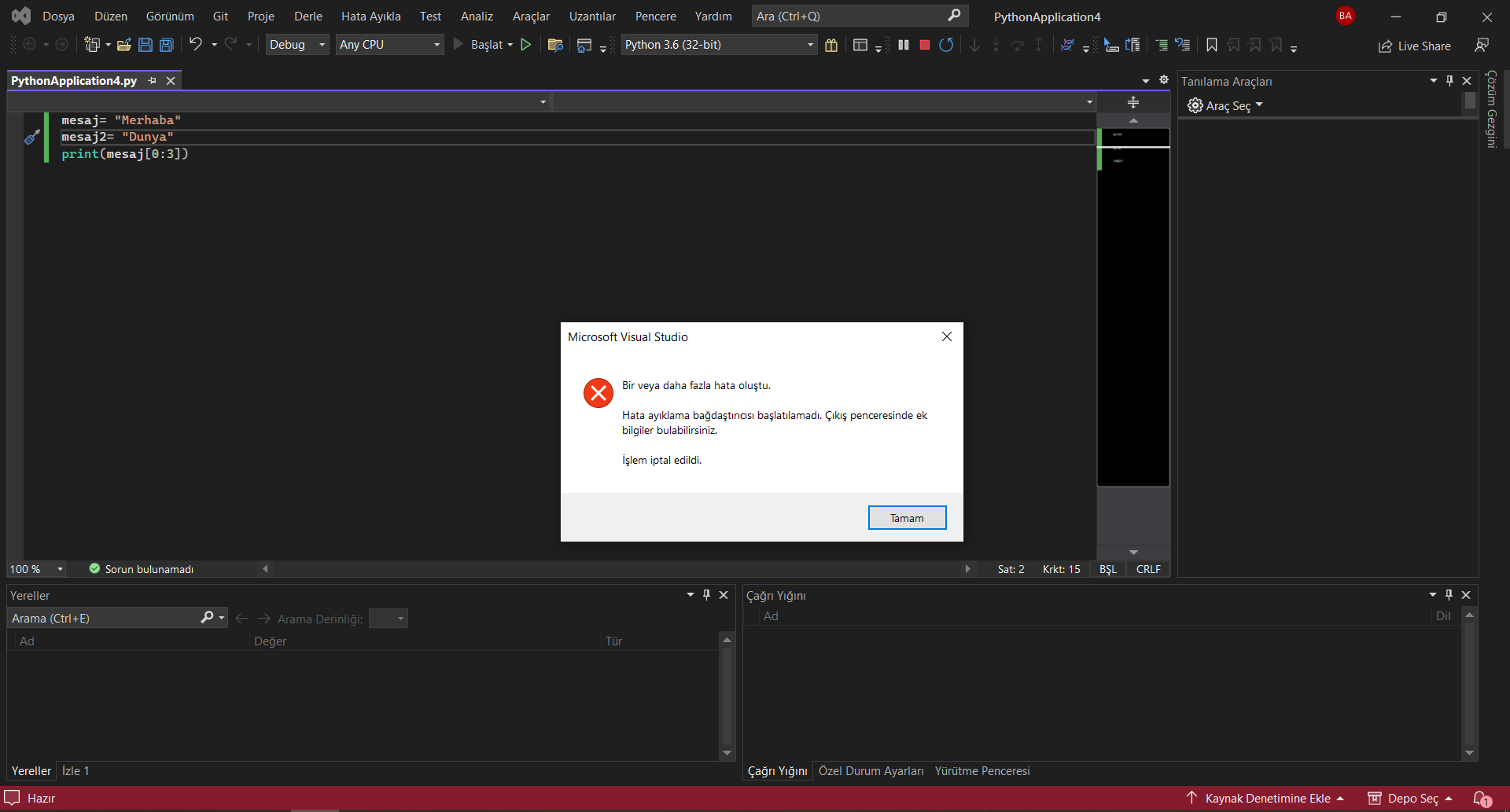Click the editor horizontal scrollbar left arrow
The image size is (1510, 812).
tap(265, 569)
